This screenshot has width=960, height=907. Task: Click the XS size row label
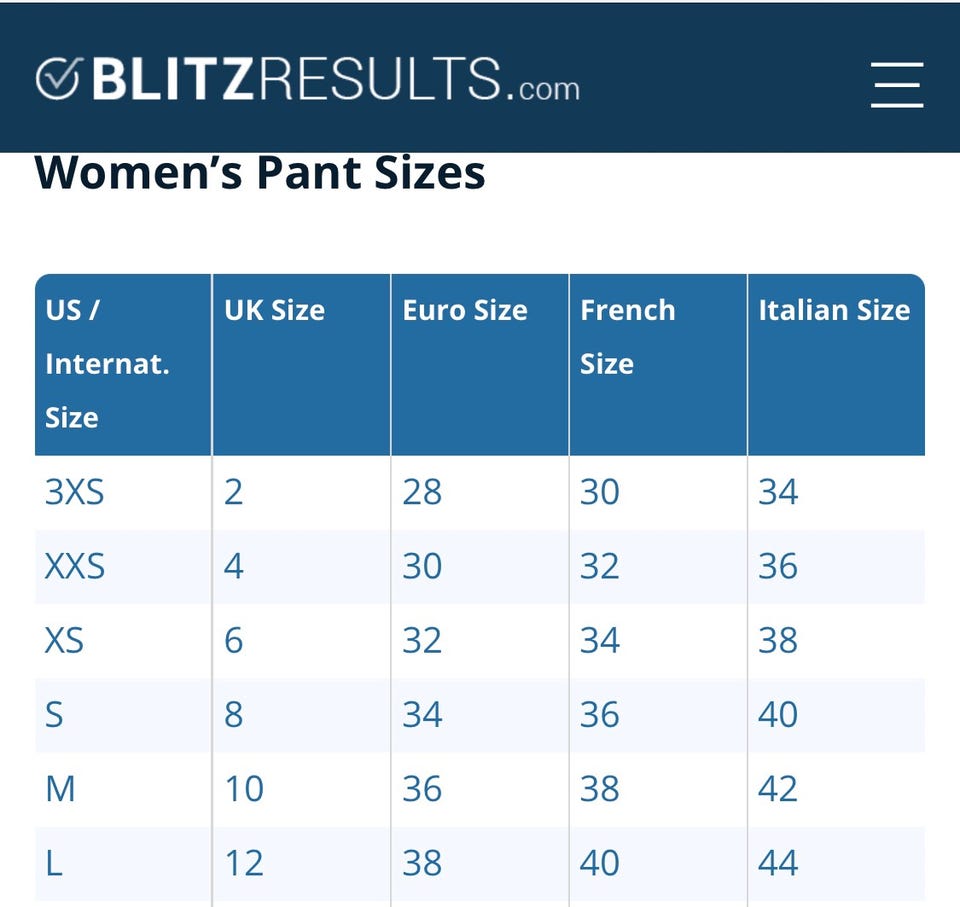click(x=64, y=640)
